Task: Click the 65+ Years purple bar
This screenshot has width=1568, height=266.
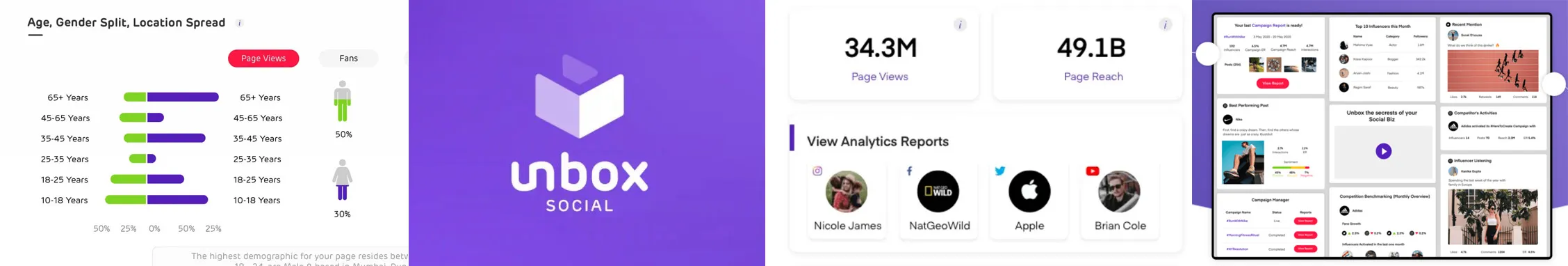Action: coord(183,97)
